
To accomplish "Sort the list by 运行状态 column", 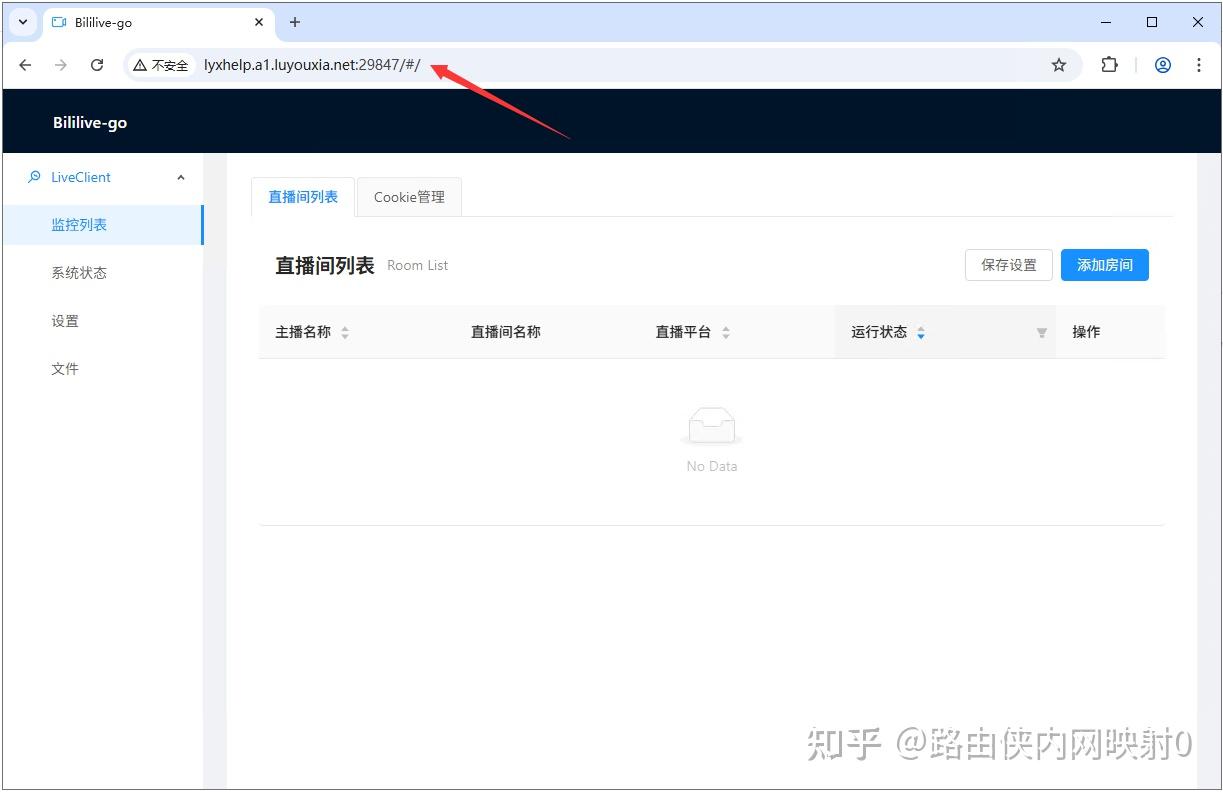I will [921, 333].
